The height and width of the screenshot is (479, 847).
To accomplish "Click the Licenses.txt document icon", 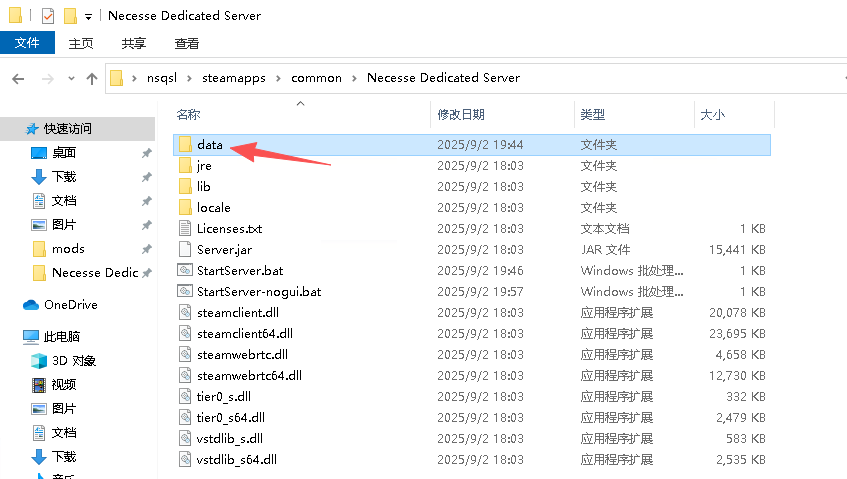I will (x=185, y=228).
